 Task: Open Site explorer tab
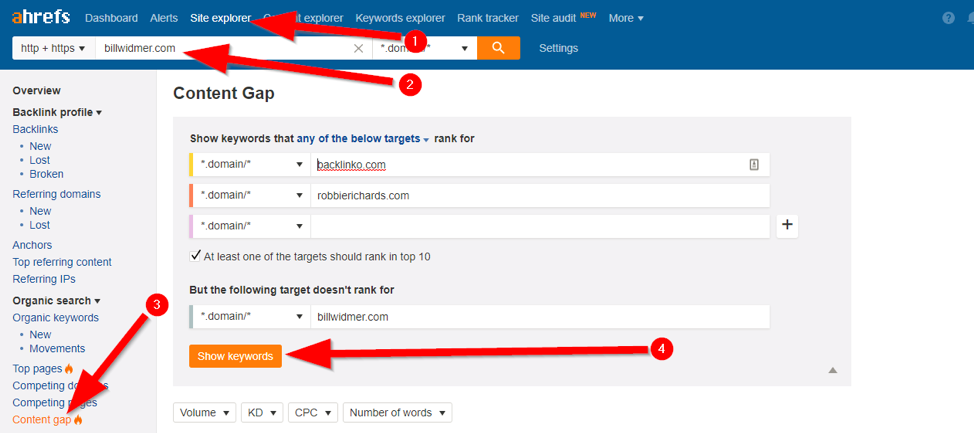coord(221,18)
